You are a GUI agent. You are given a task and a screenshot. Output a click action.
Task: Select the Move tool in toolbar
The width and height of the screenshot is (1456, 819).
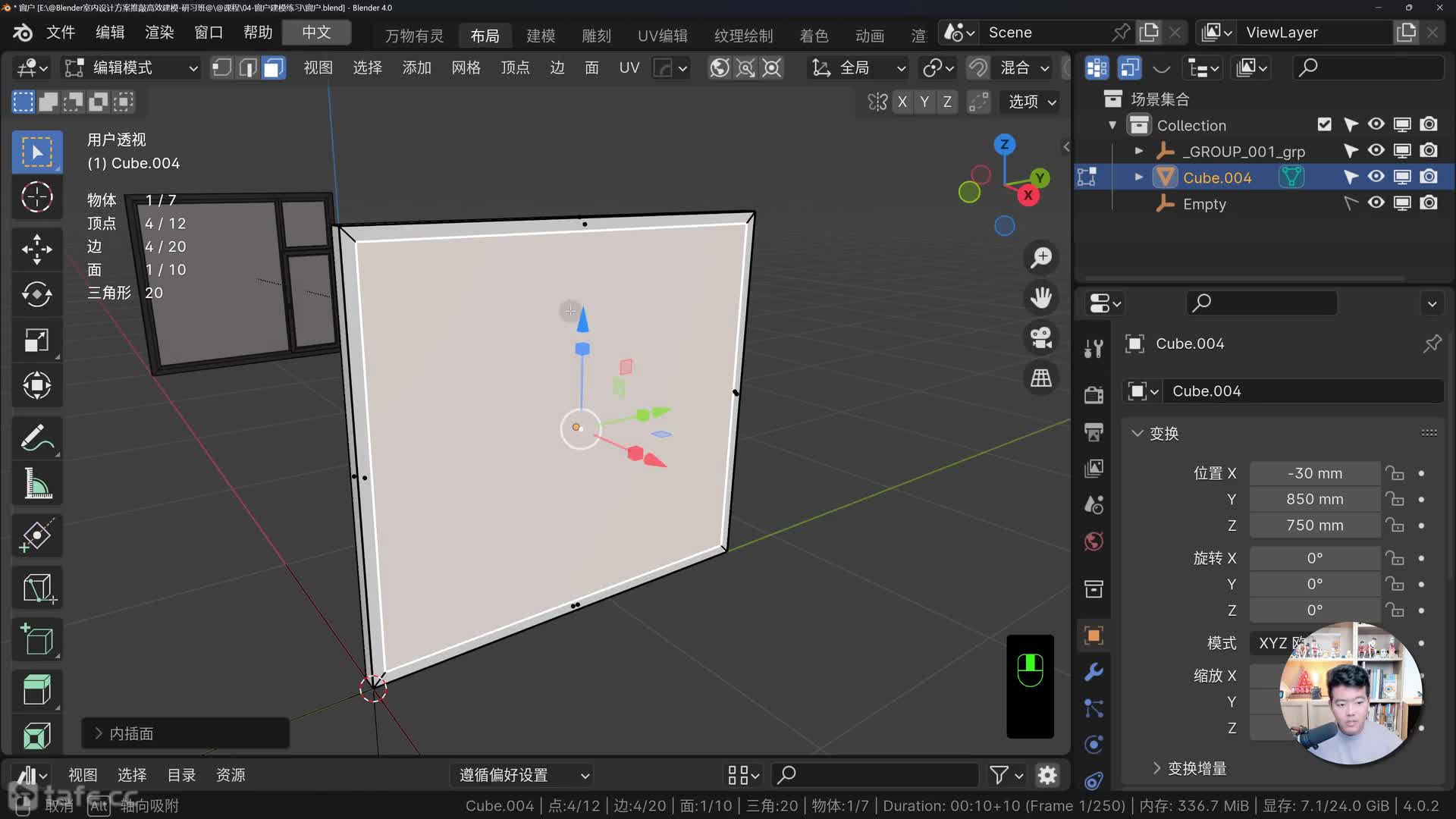point(36,249)
